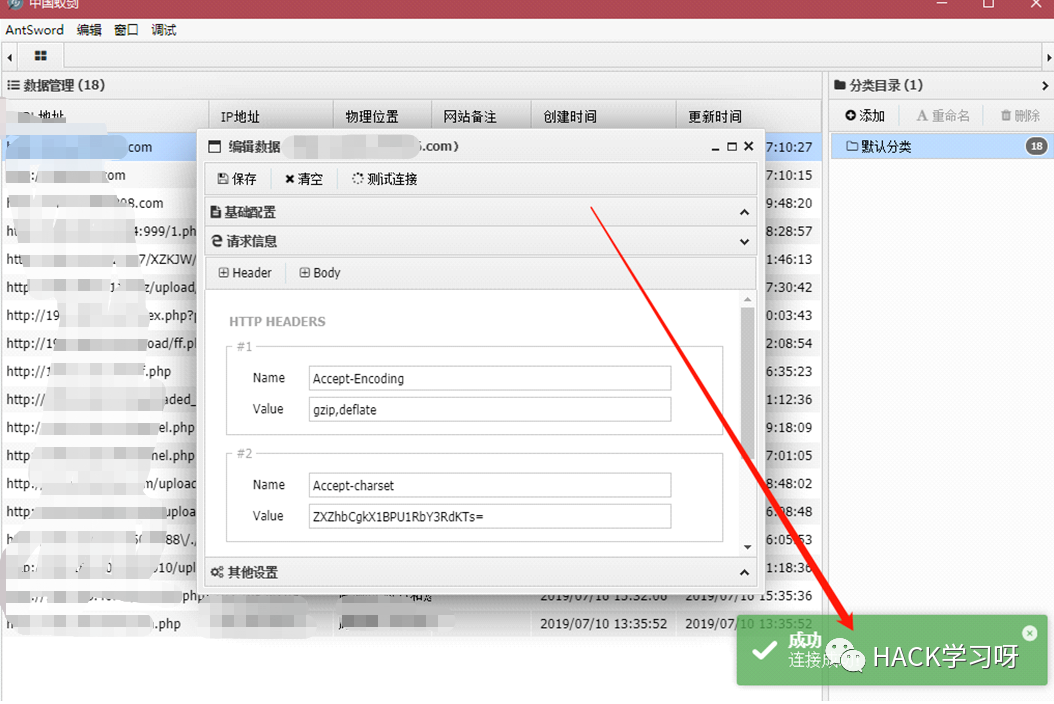Image resolution: width=1054 pixels, height=704 pixels.
Task: Click 添加 to add a category
Action: pyautogui.click(x=865, y=116)
